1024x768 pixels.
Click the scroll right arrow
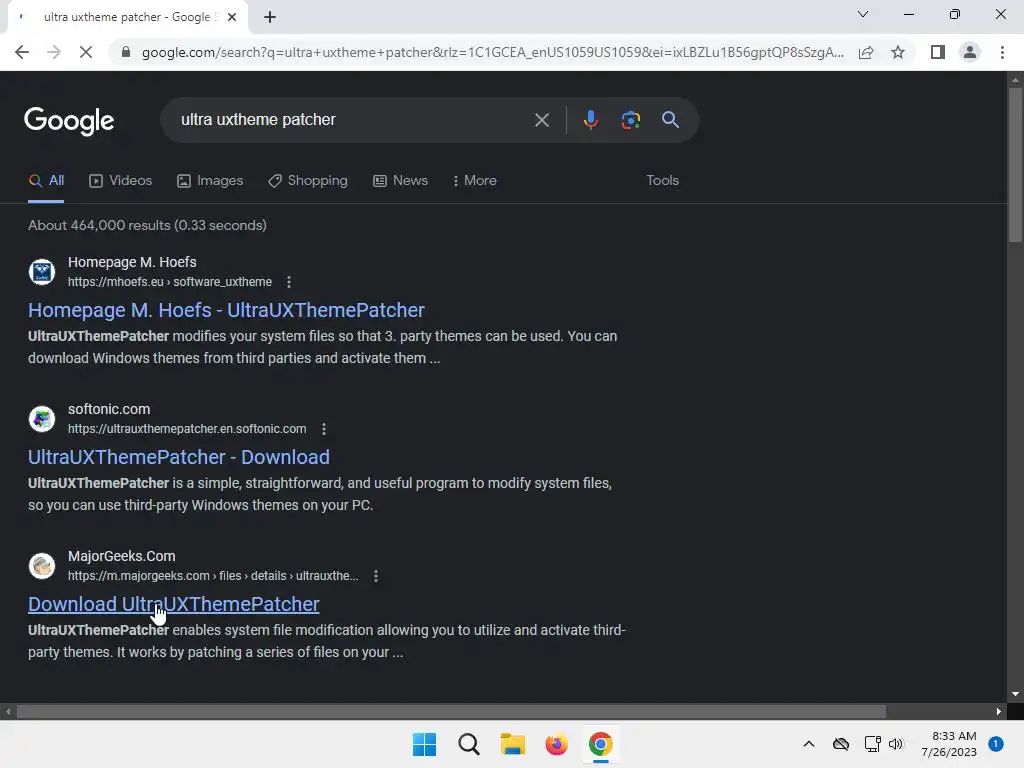tap(999, 711)
